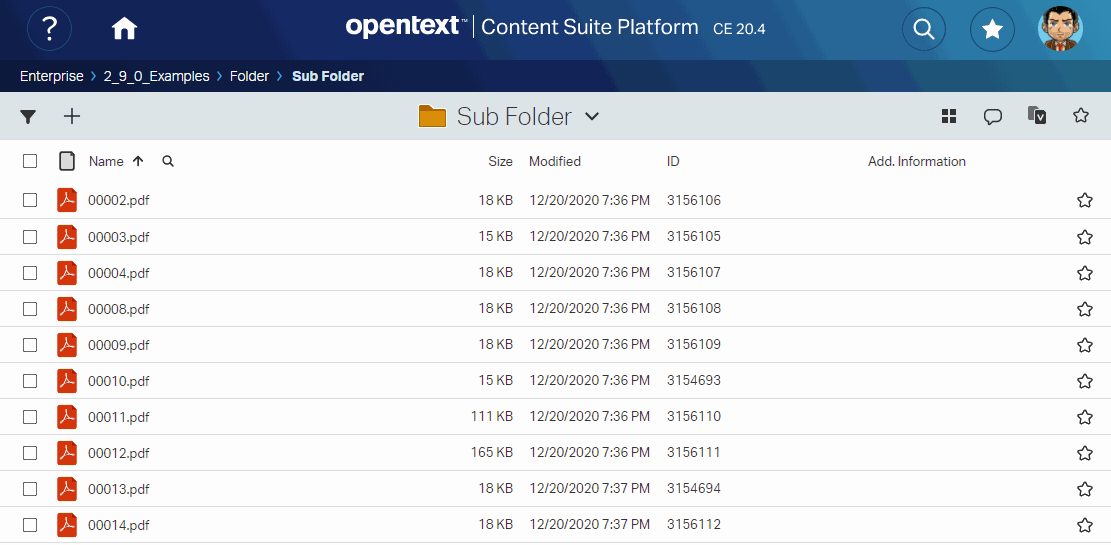This screenshot has width=1111, height=545.
Task: Go to 2_9_0_Examples breadcrumb
Action: click(x=156, y=76)
